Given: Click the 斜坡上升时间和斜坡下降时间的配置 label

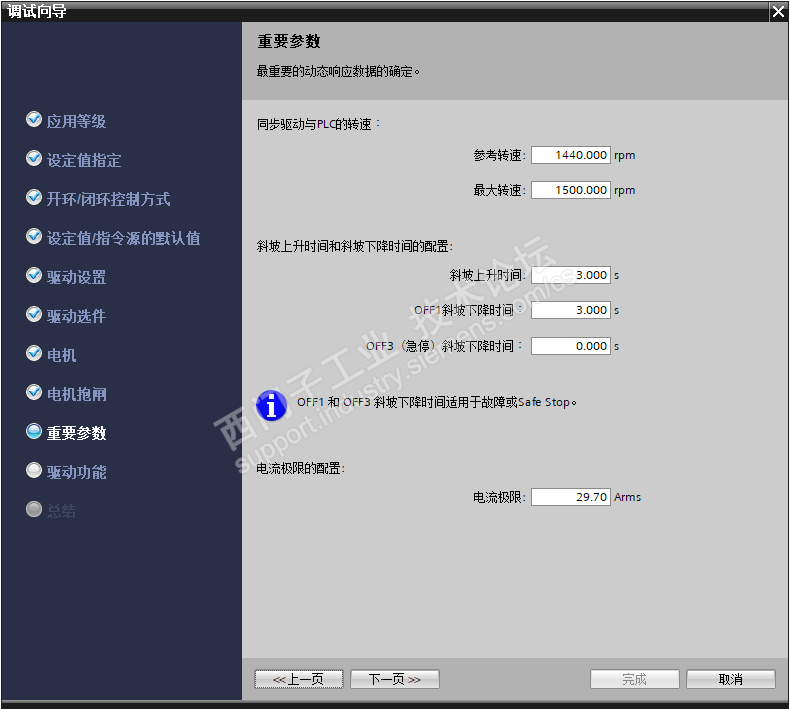Looking at the screenshot, I should click(355, 246).
